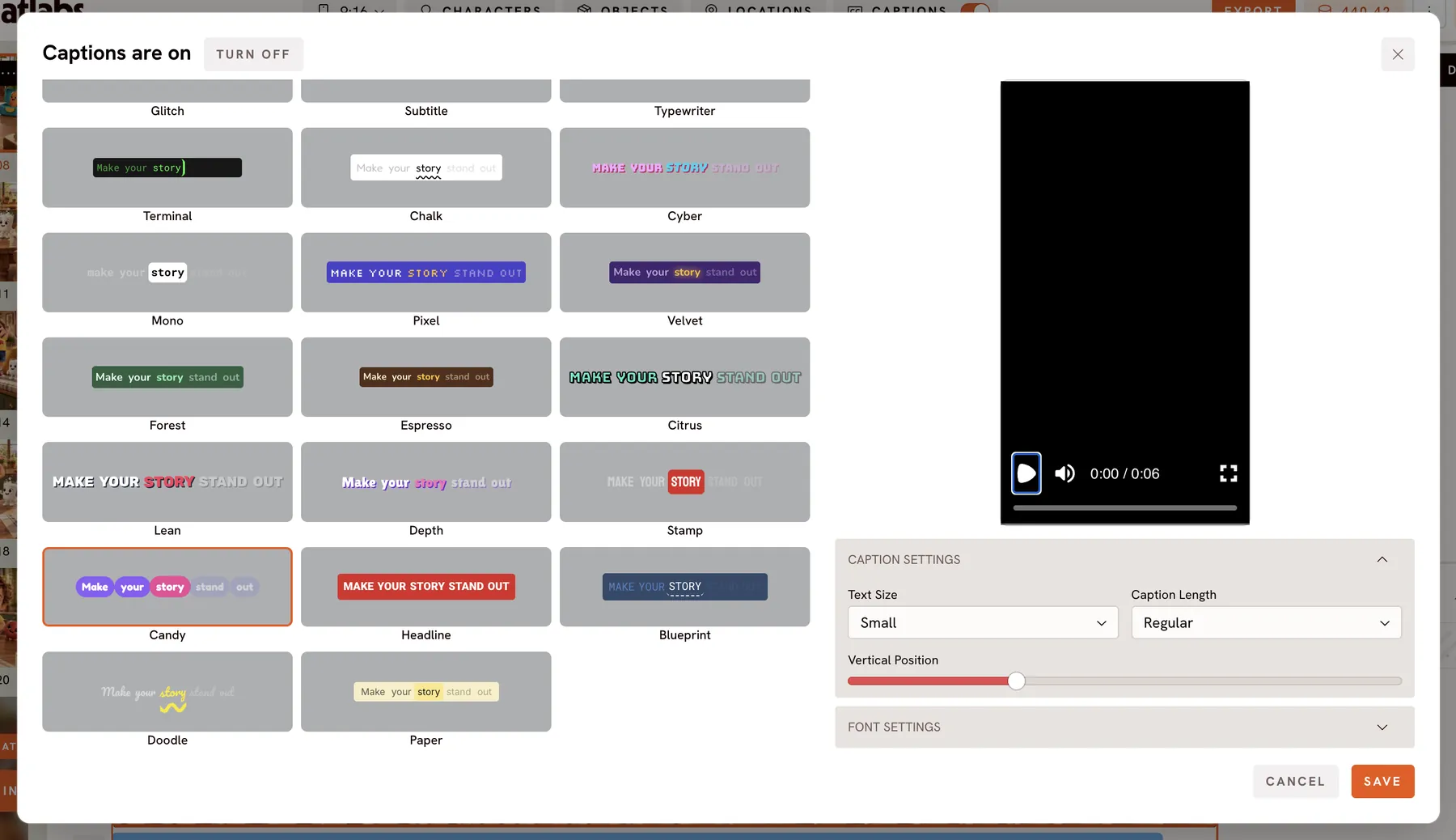Seek on the video progress bar
Viewport: 1456px width, 840px height.
[1124, 507]
